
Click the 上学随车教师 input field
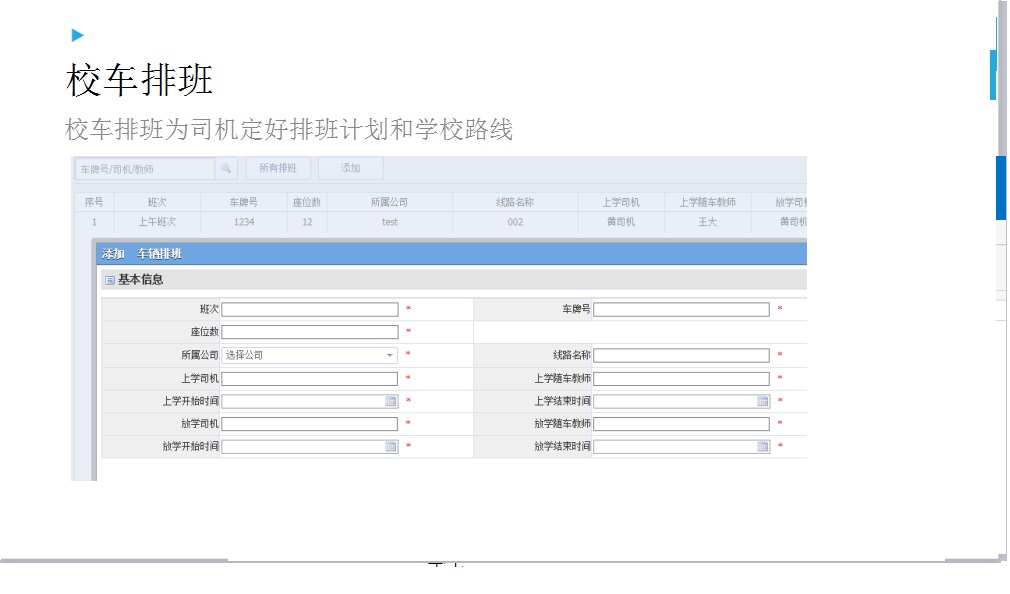coord(681,378)
